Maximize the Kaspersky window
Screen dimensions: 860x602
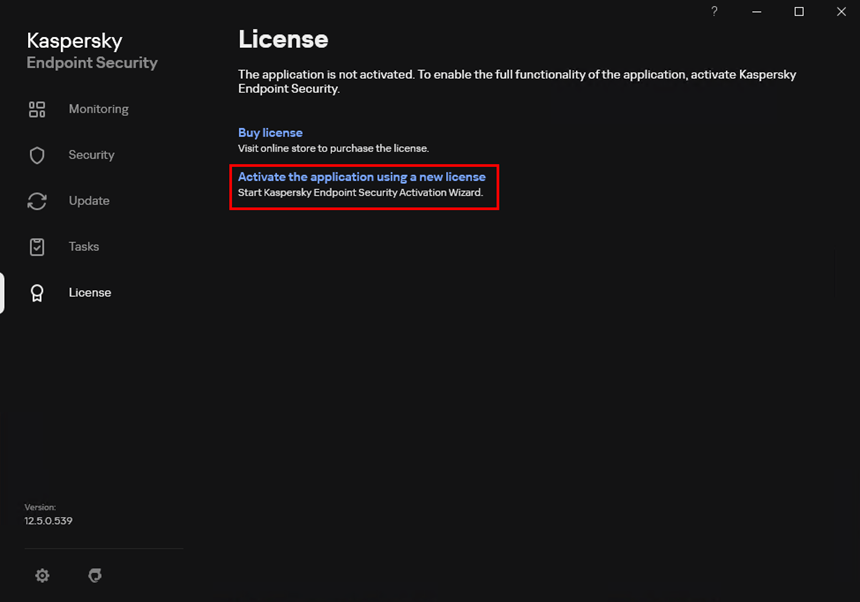point(799,12)
